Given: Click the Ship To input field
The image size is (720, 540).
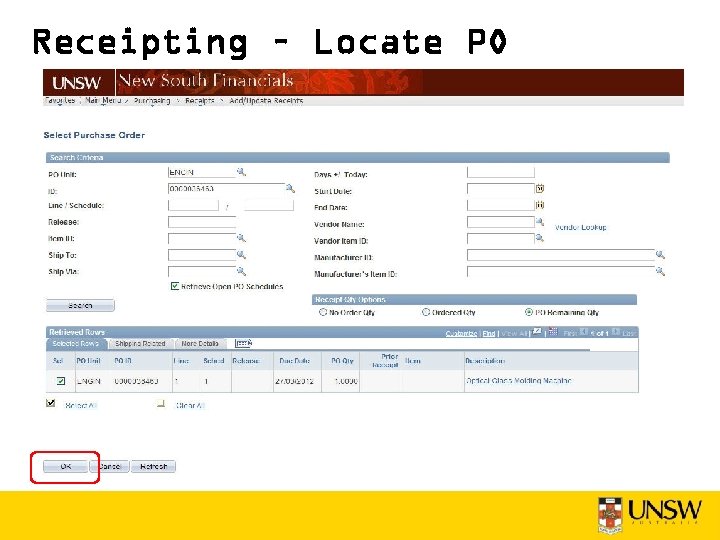Looking at the screenshot, I should tap(202, 255).
